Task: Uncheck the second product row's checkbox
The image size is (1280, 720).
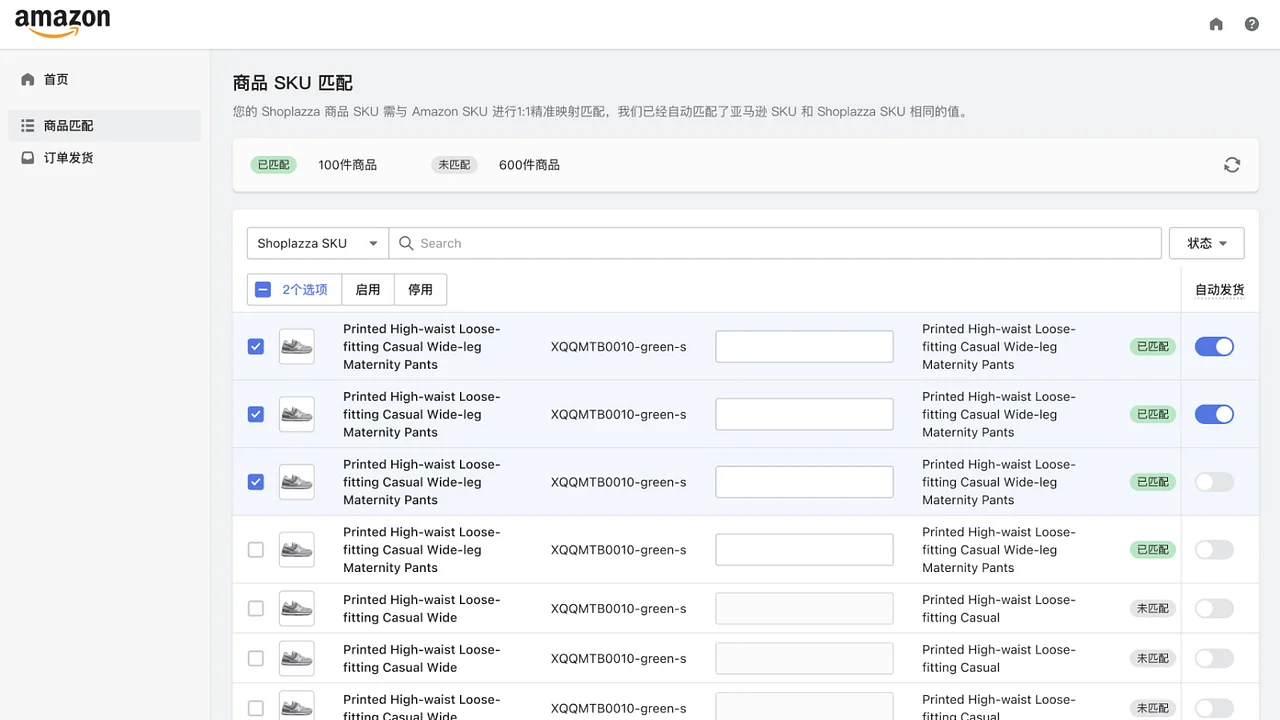Action: point(256,414)
